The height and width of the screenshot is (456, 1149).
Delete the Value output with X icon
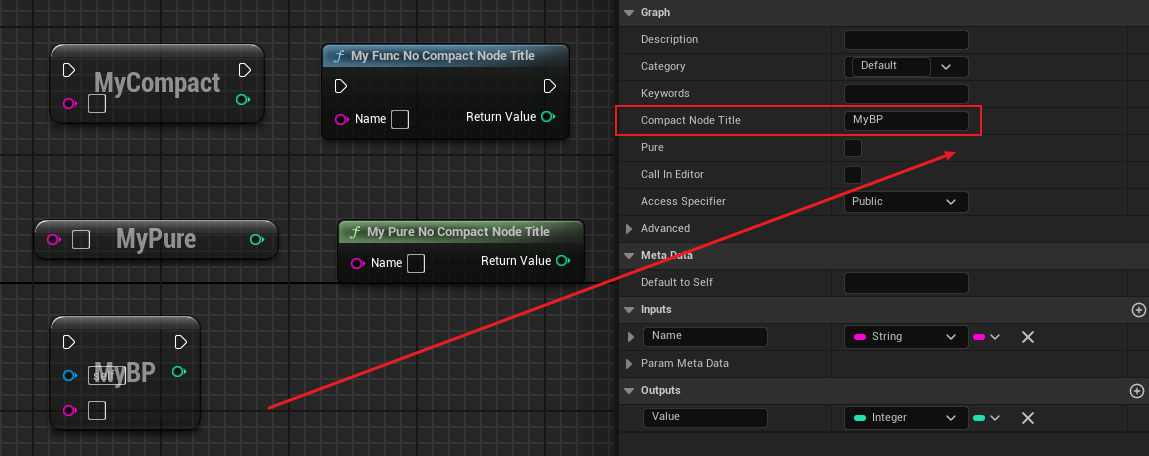1027,418
